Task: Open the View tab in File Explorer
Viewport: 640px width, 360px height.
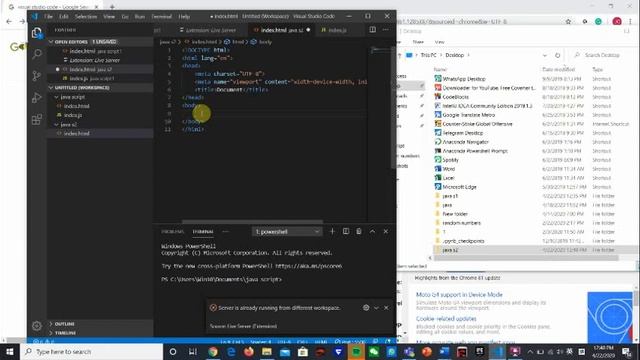Action: coord(440,42)
